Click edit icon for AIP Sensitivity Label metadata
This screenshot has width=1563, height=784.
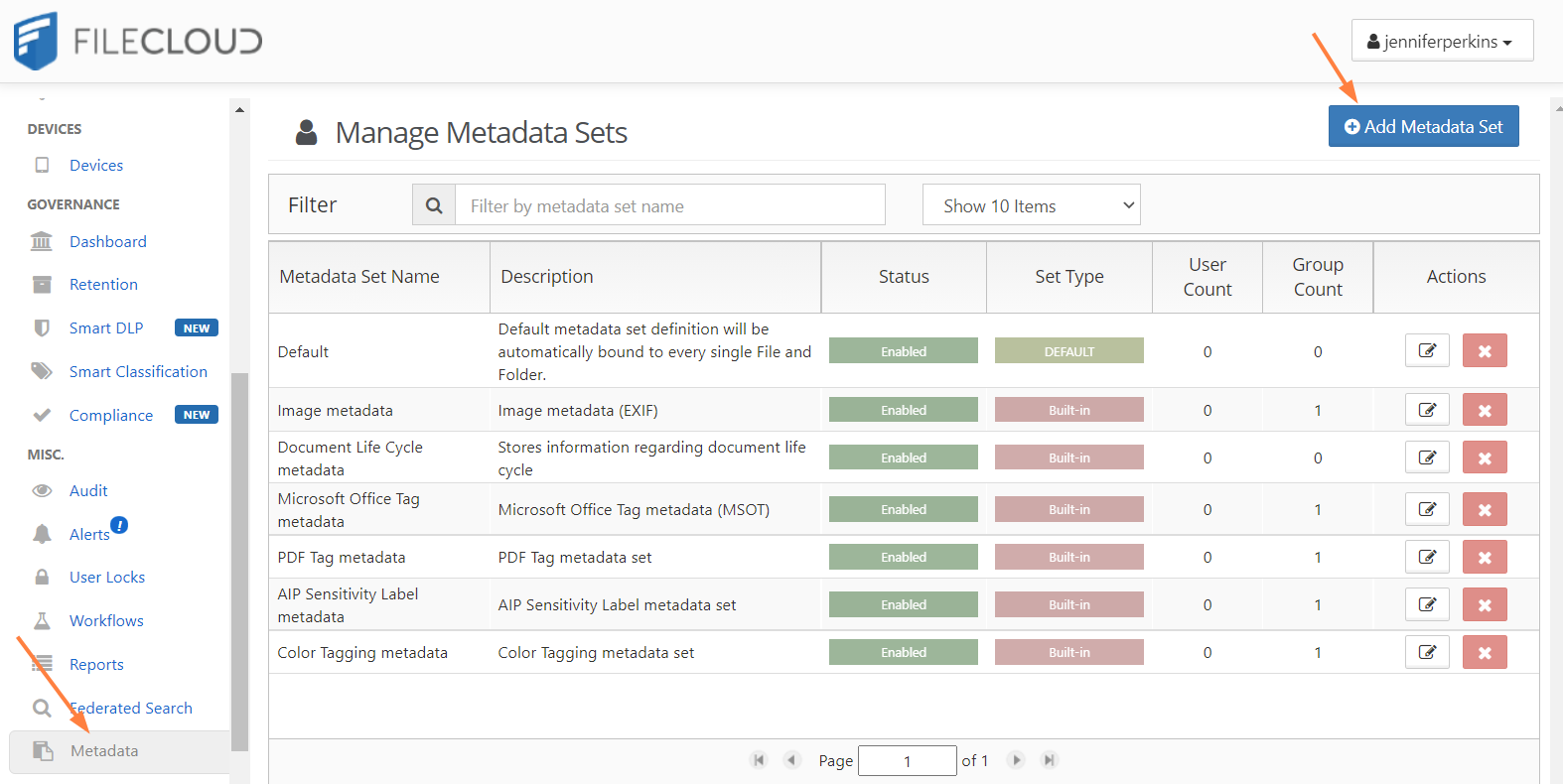tap(1427, 604)
